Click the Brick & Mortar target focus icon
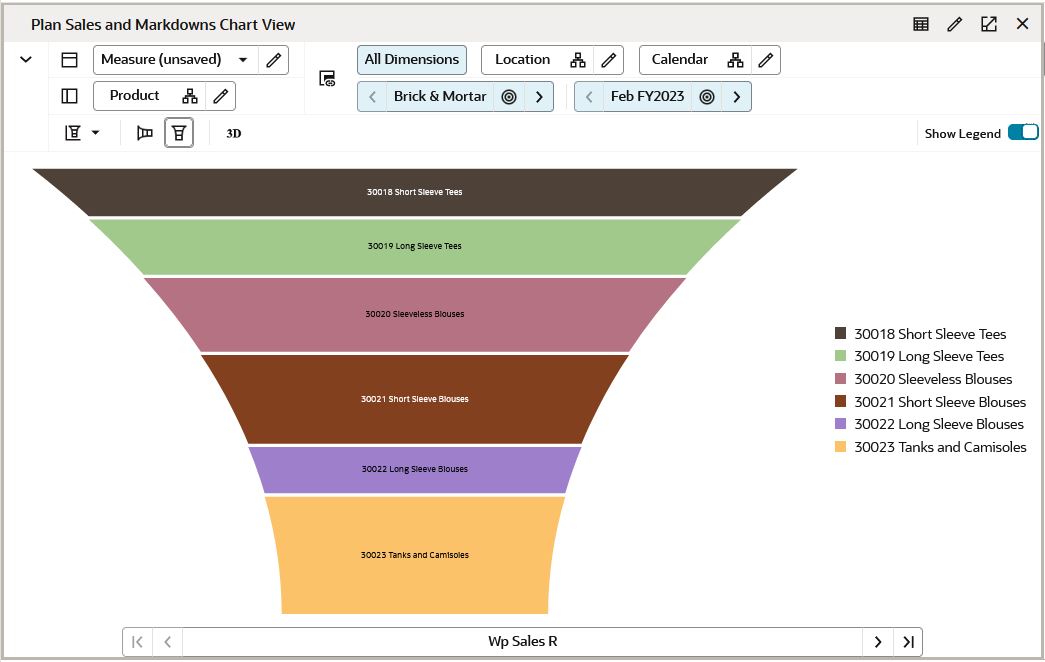The image size is (1045, 662). click(x=509, y=96)
